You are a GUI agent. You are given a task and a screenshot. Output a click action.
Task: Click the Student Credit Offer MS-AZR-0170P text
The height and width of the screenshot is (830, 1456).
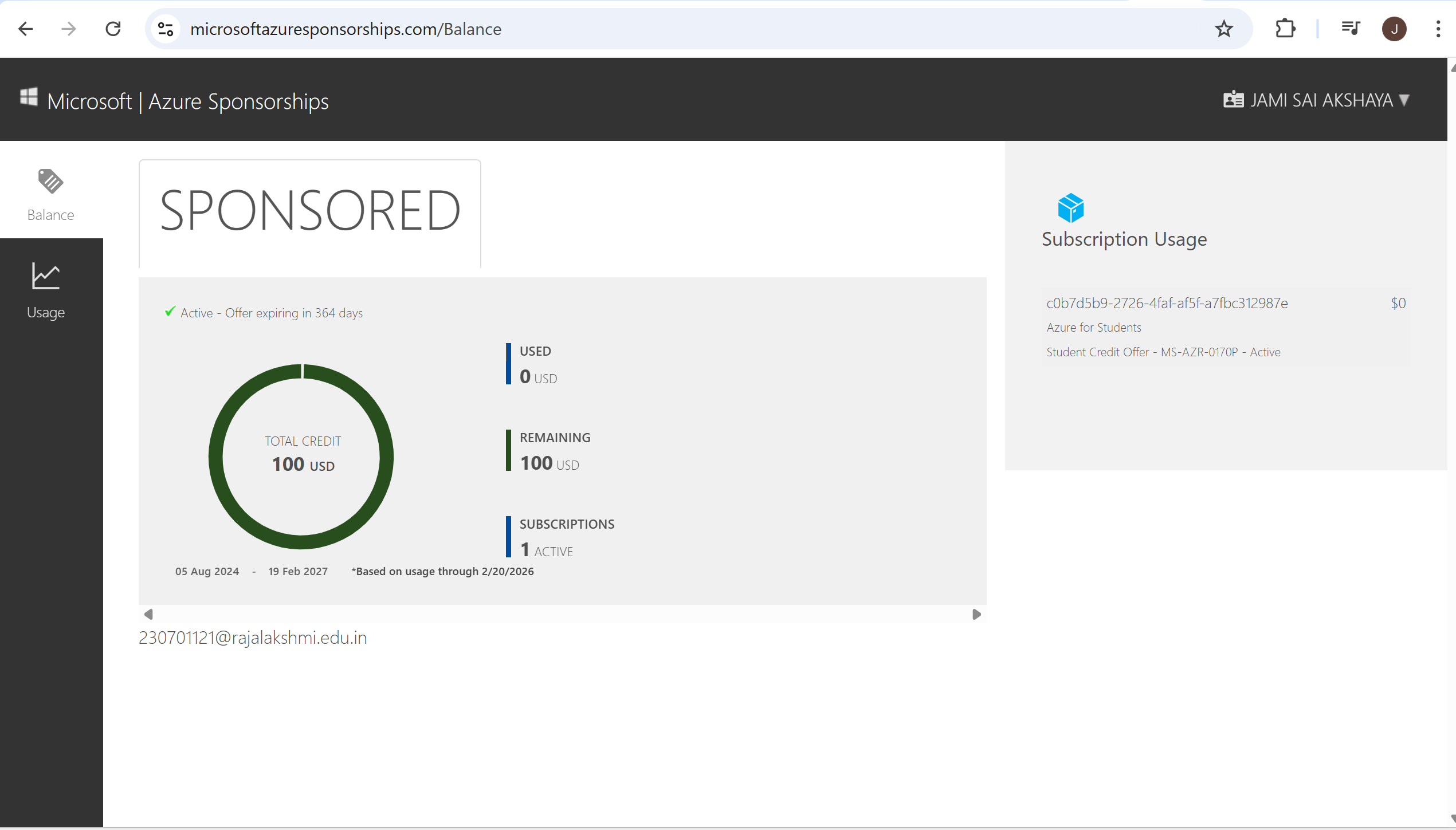(1163, 352)
